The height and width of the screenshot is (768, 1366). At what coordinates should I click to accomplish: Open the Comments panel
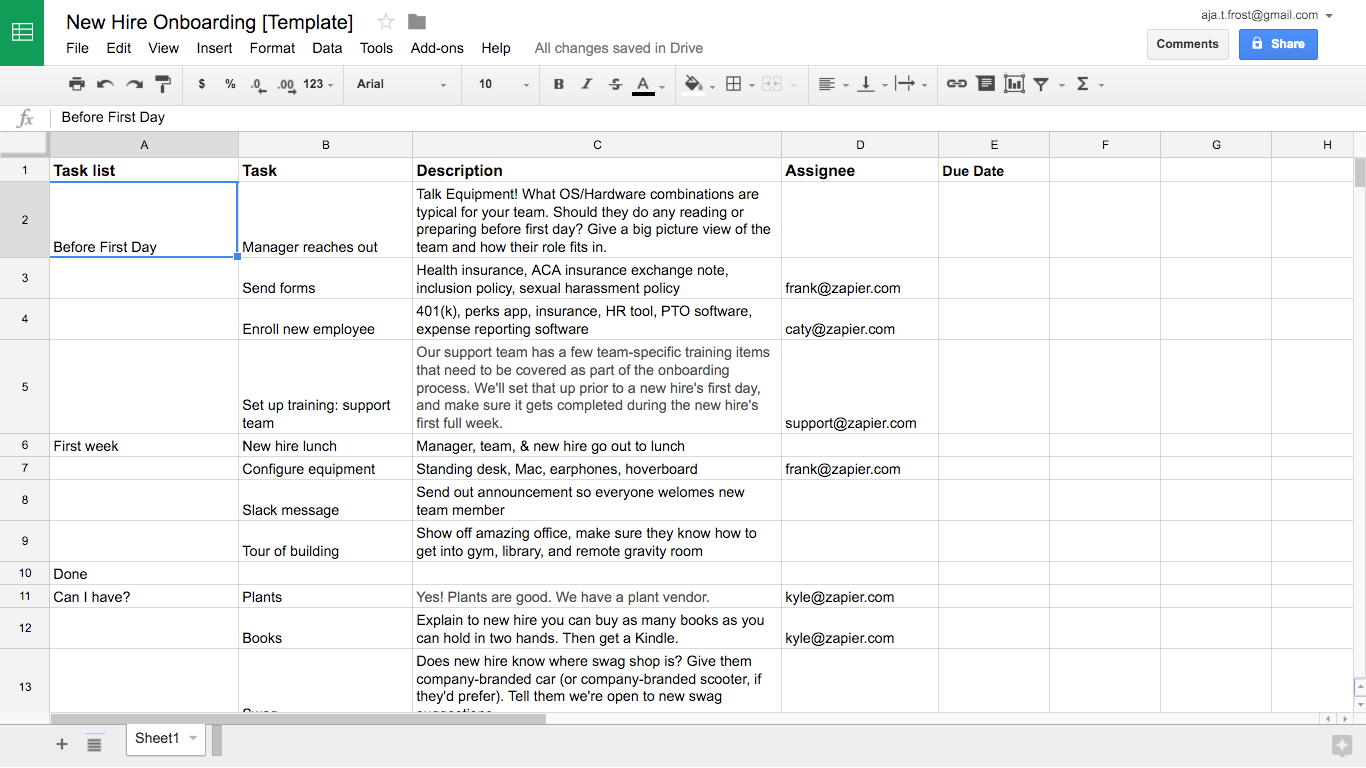(1187, 44)
